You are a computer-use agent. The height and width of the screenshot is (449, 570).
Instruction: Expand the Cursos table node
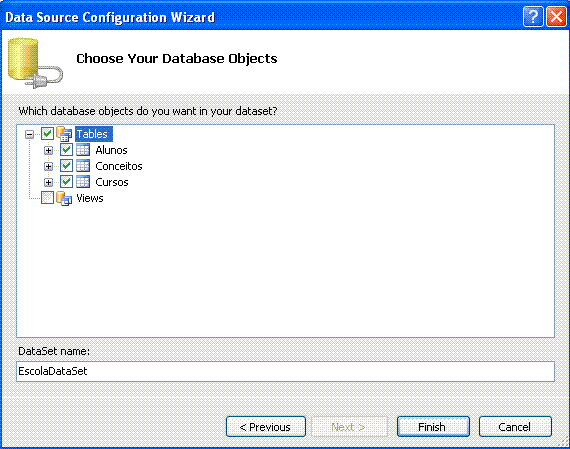click(48, 182)
